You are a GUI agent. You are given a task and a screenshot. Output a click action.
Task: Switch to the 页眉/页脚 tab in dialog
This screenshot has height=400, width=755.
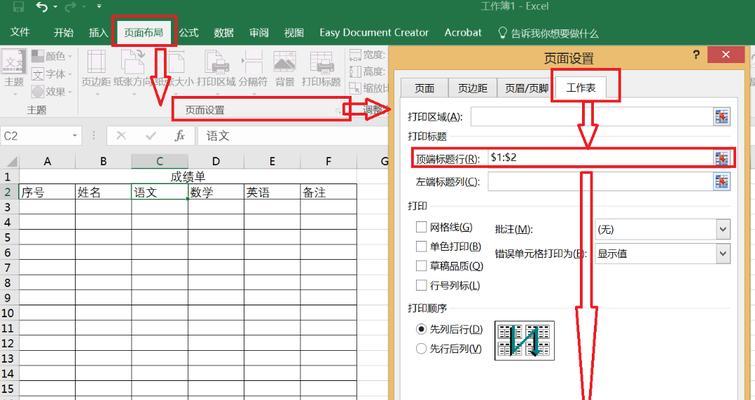tap(526, 88)
